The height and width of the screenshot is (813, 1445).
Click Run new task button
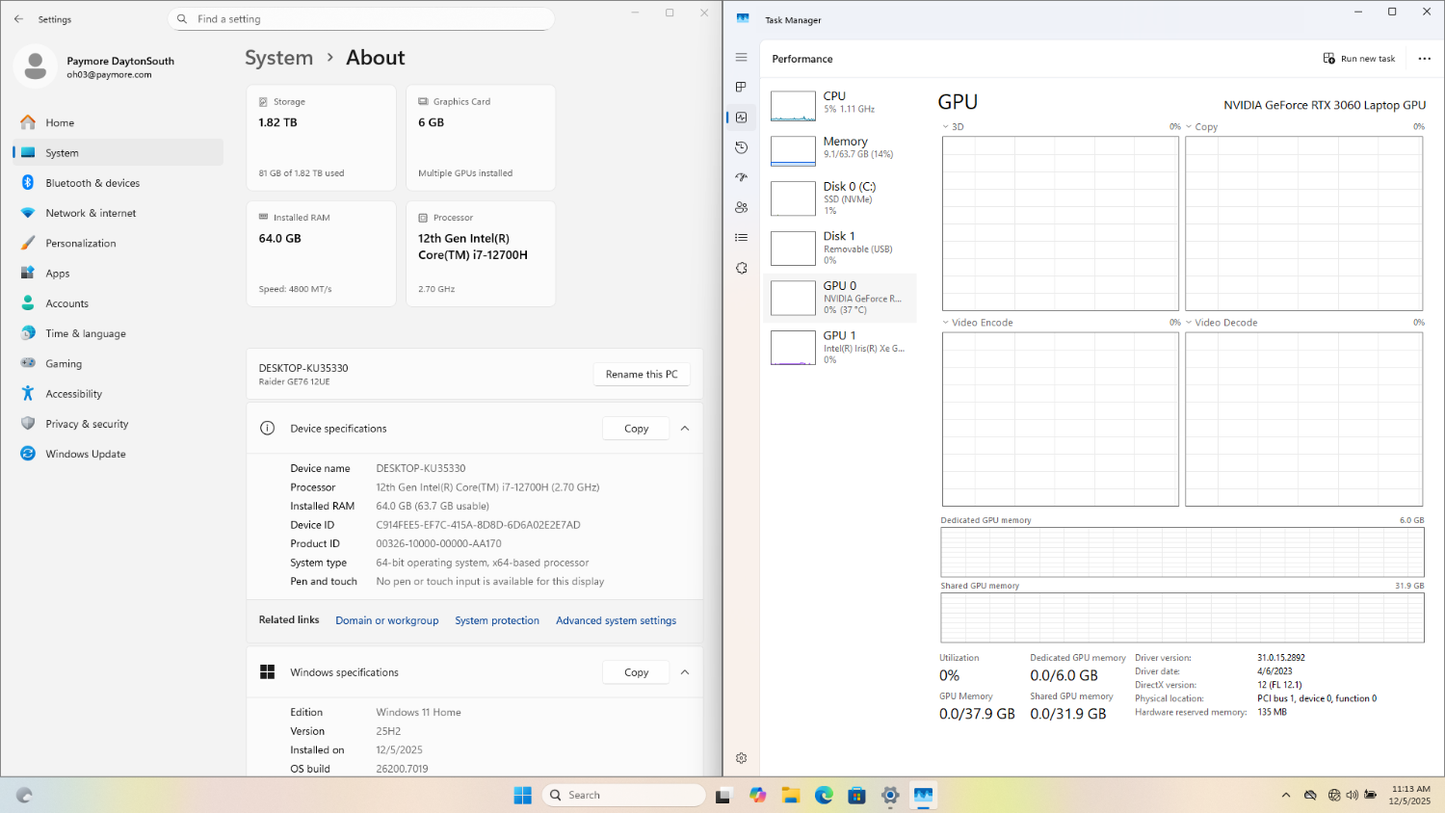coord(1359,59)
